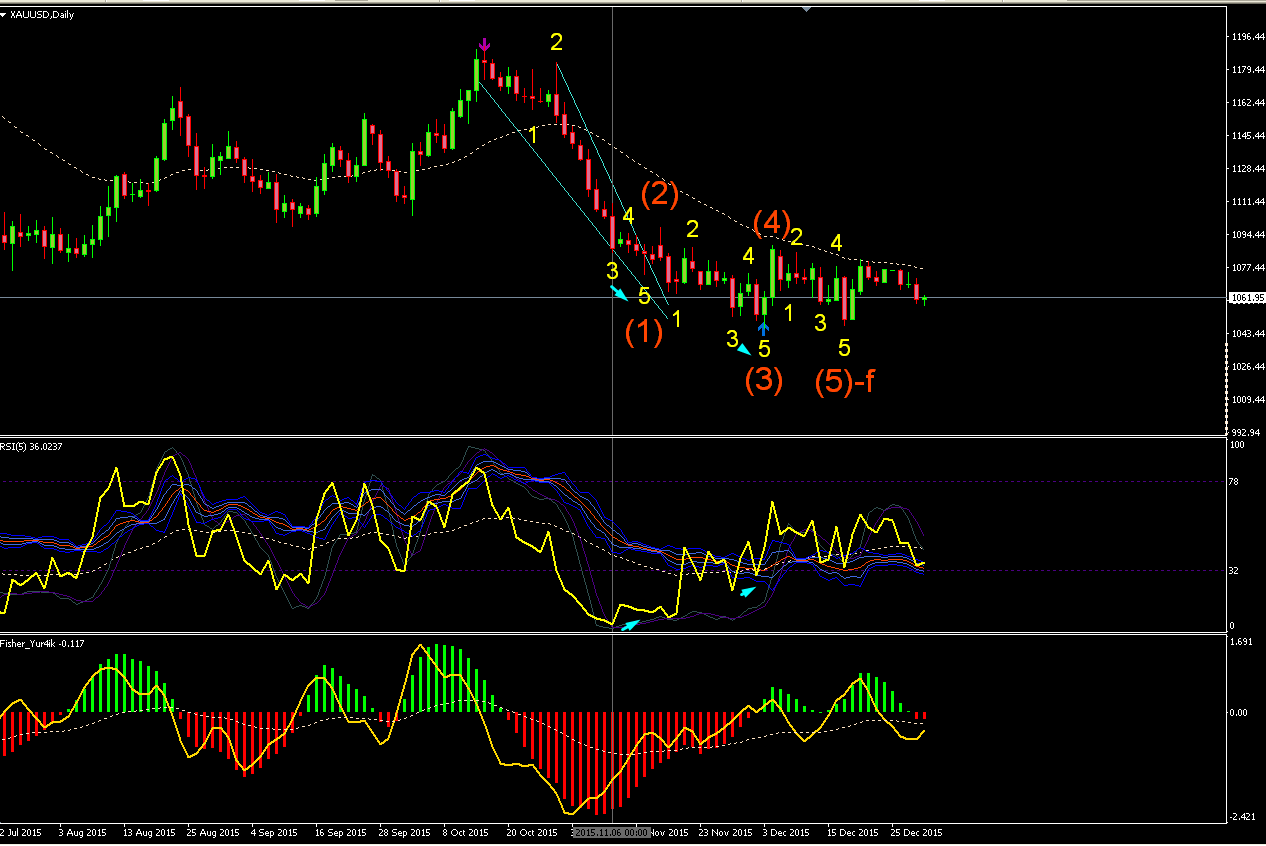
Task: Click the orange (5)-f wave label
Action: click(845, 383)
